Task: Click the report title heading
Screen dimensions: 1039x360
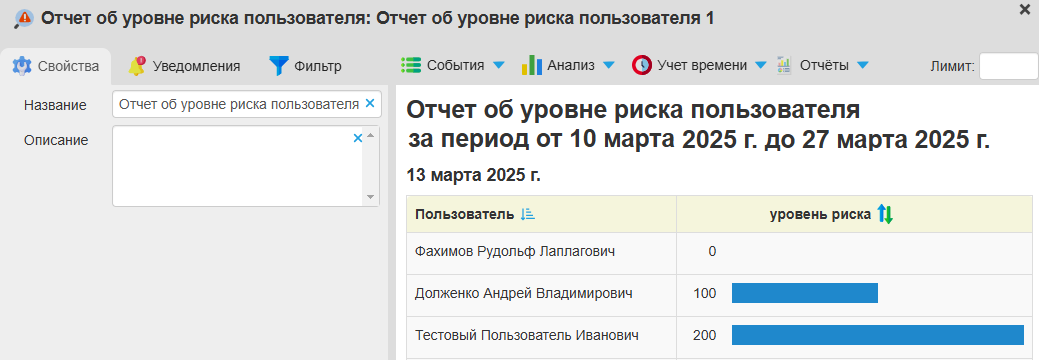Action: [x=698, y=125]
